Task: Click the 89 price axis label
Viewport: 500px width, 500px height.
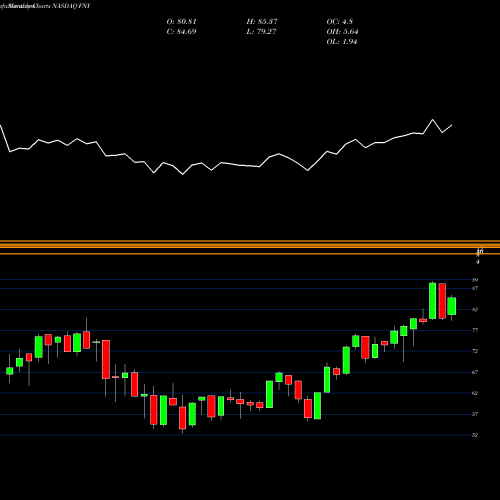Action: (475, 280)
